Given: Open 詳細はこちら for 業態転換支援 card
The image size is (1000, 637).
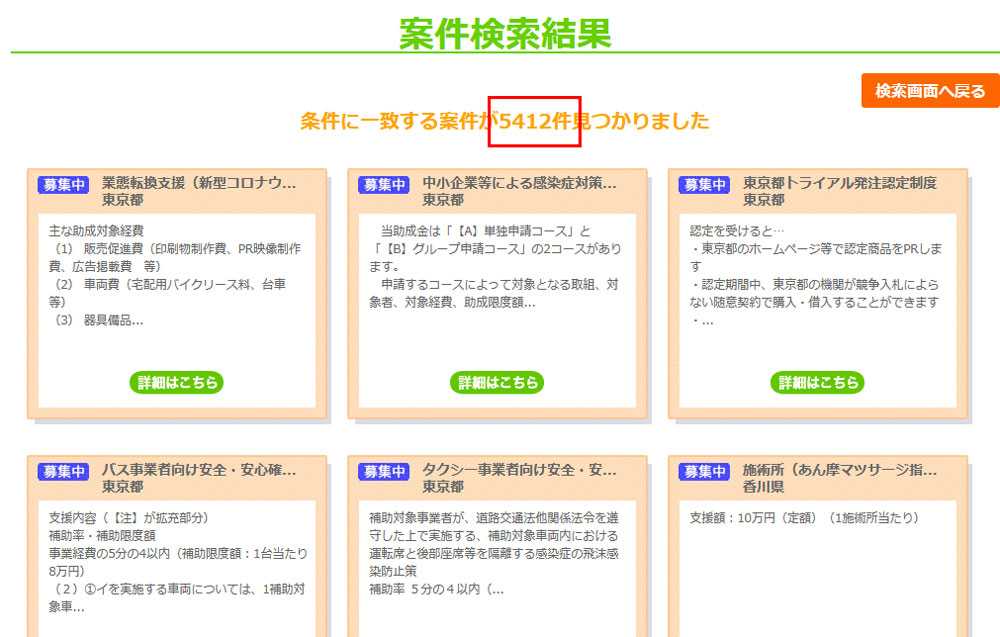Looking at the screenshot, I should [176, 382].
